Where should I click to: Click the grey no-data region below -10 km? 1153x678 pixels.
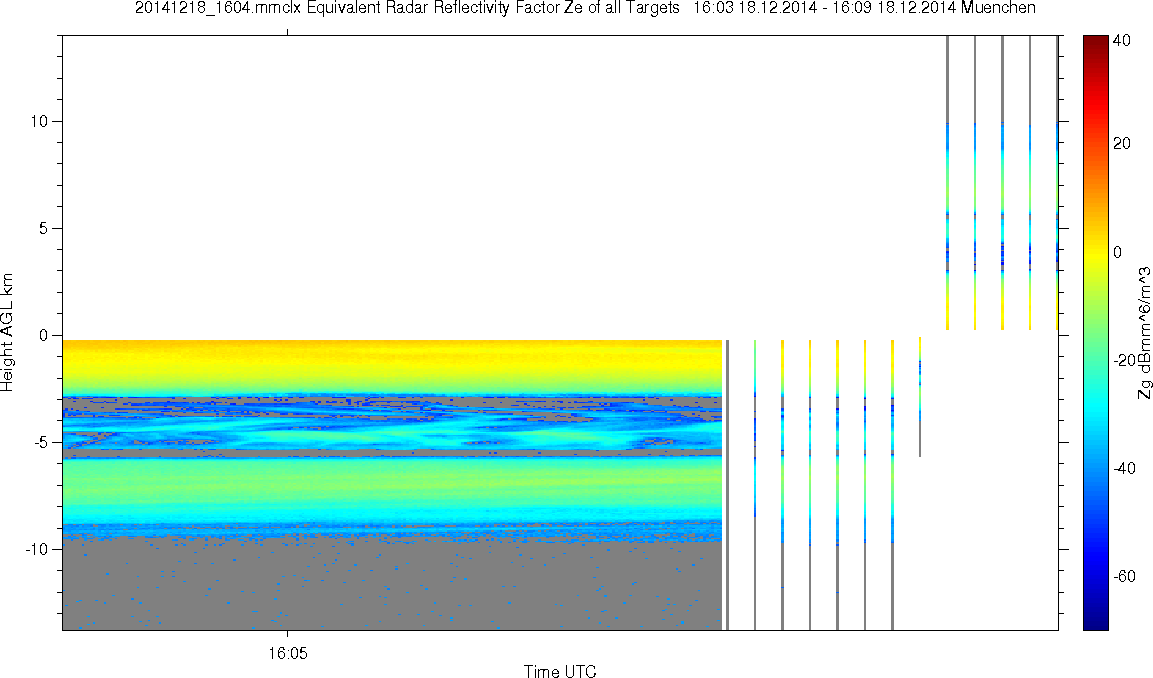pyautogui.click(x=392, y=586)
